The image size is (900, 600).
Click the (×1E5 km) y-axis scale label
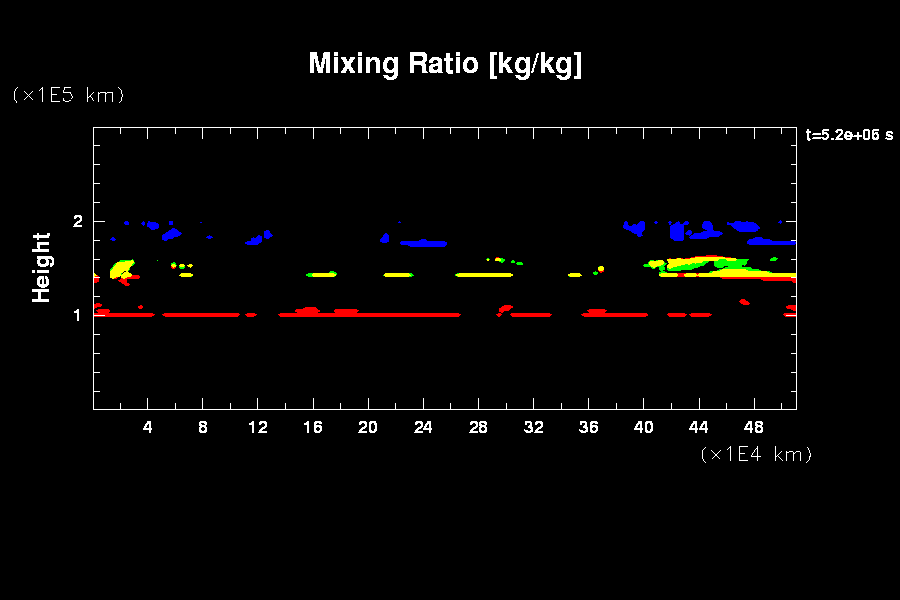68,95
